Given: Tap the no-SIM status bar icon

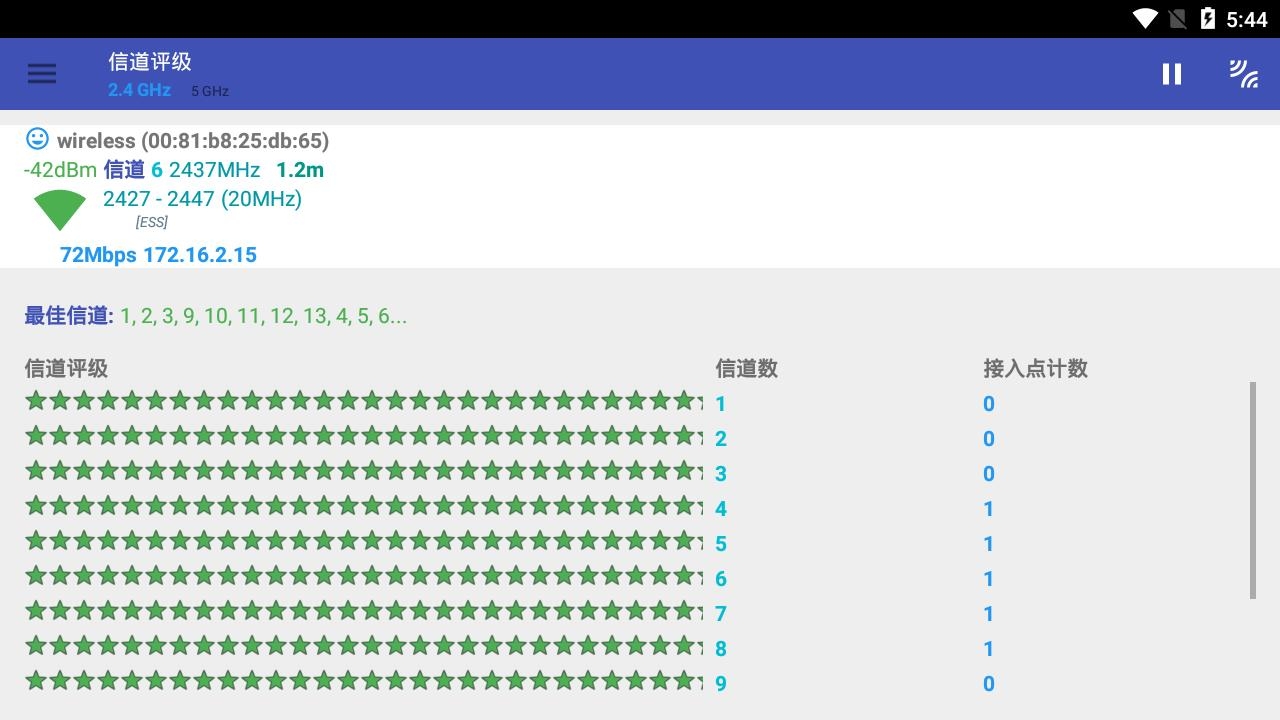Looking at the screenshot, I should click(1178, 18).
